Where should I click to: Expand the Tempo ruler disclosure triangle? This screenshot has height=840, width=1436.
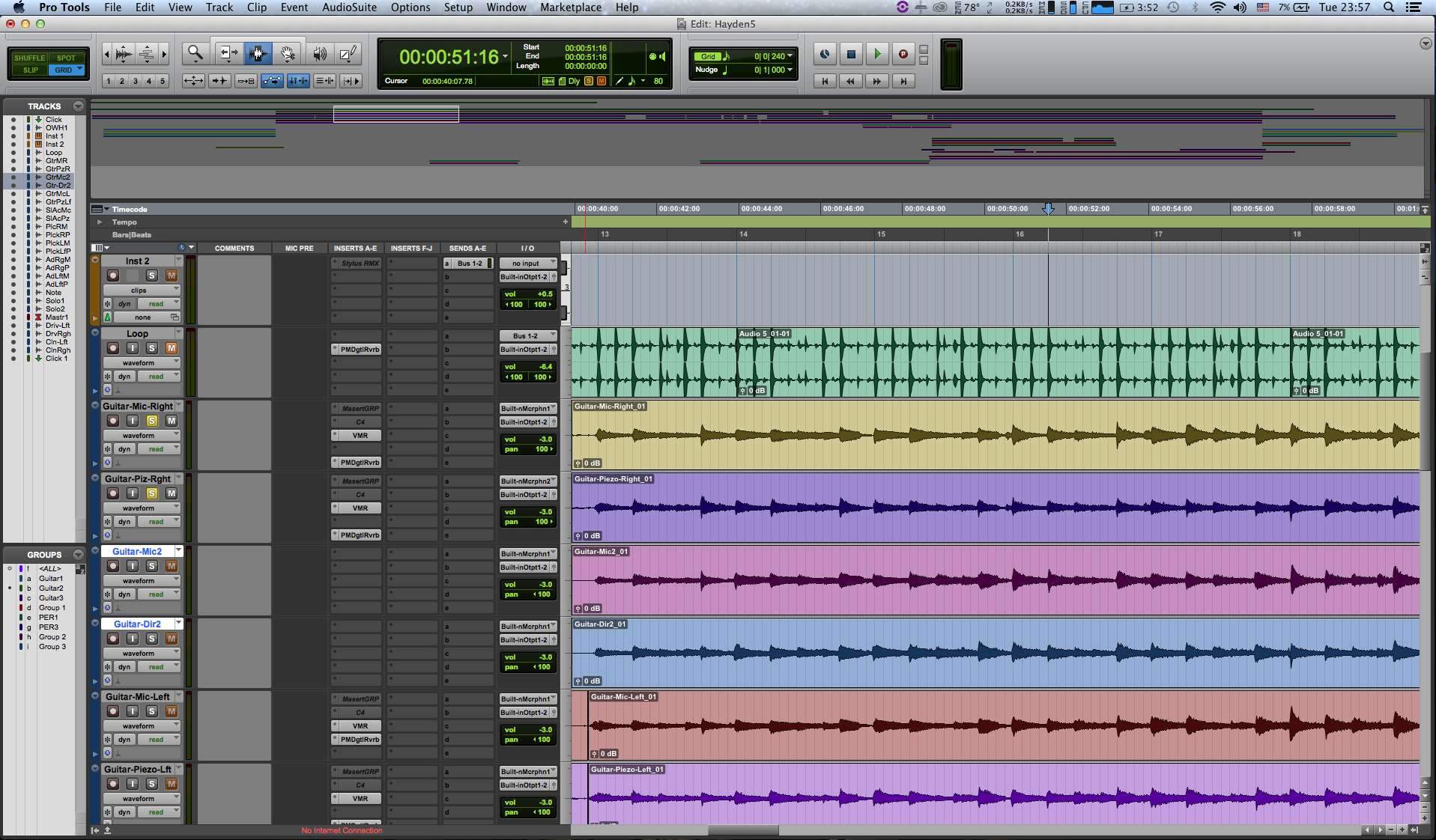pyautogui.click(x=99, y=222)
